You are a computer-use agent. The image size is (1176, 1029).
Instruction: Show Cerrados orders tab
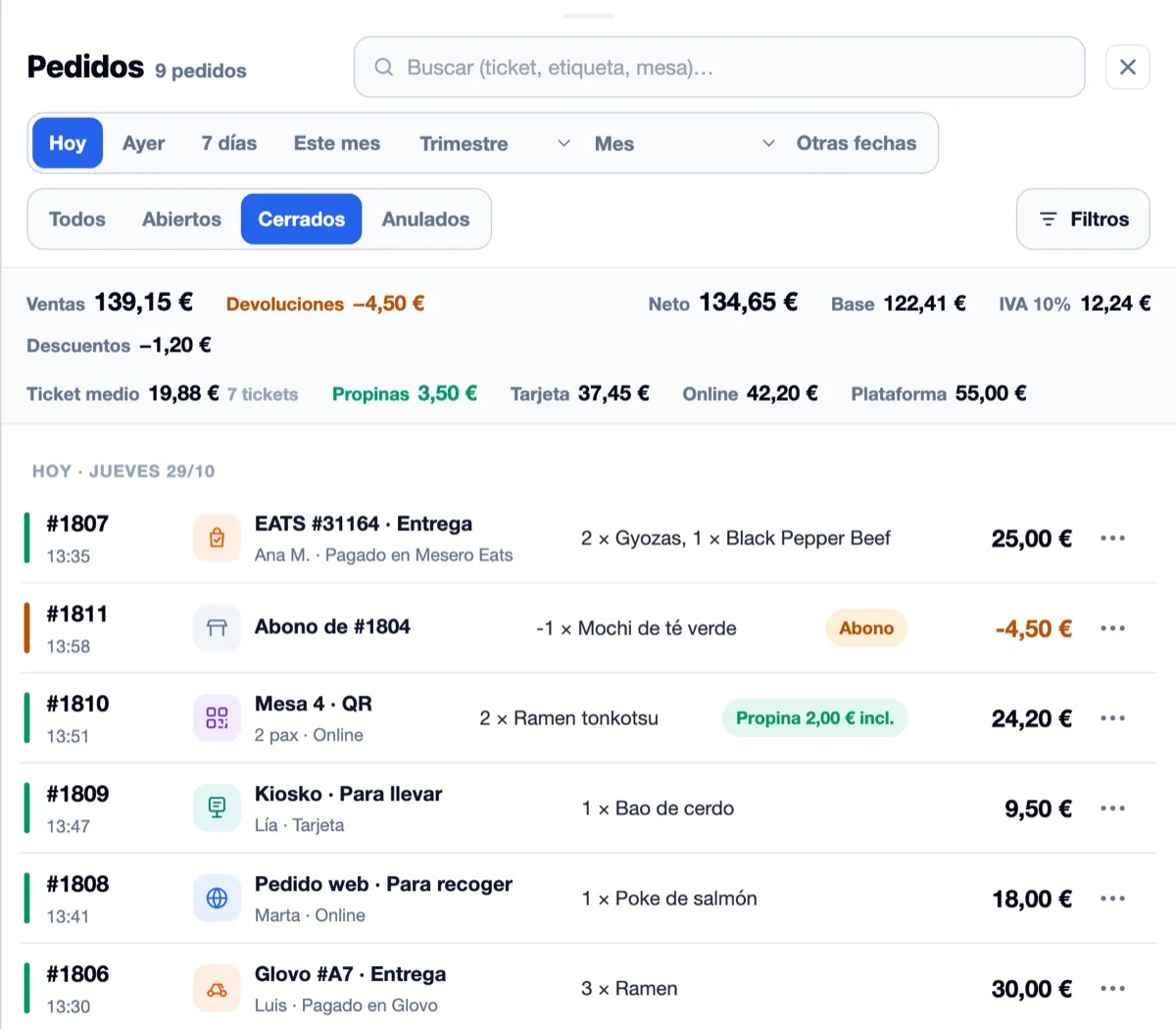tap(301, 219)
